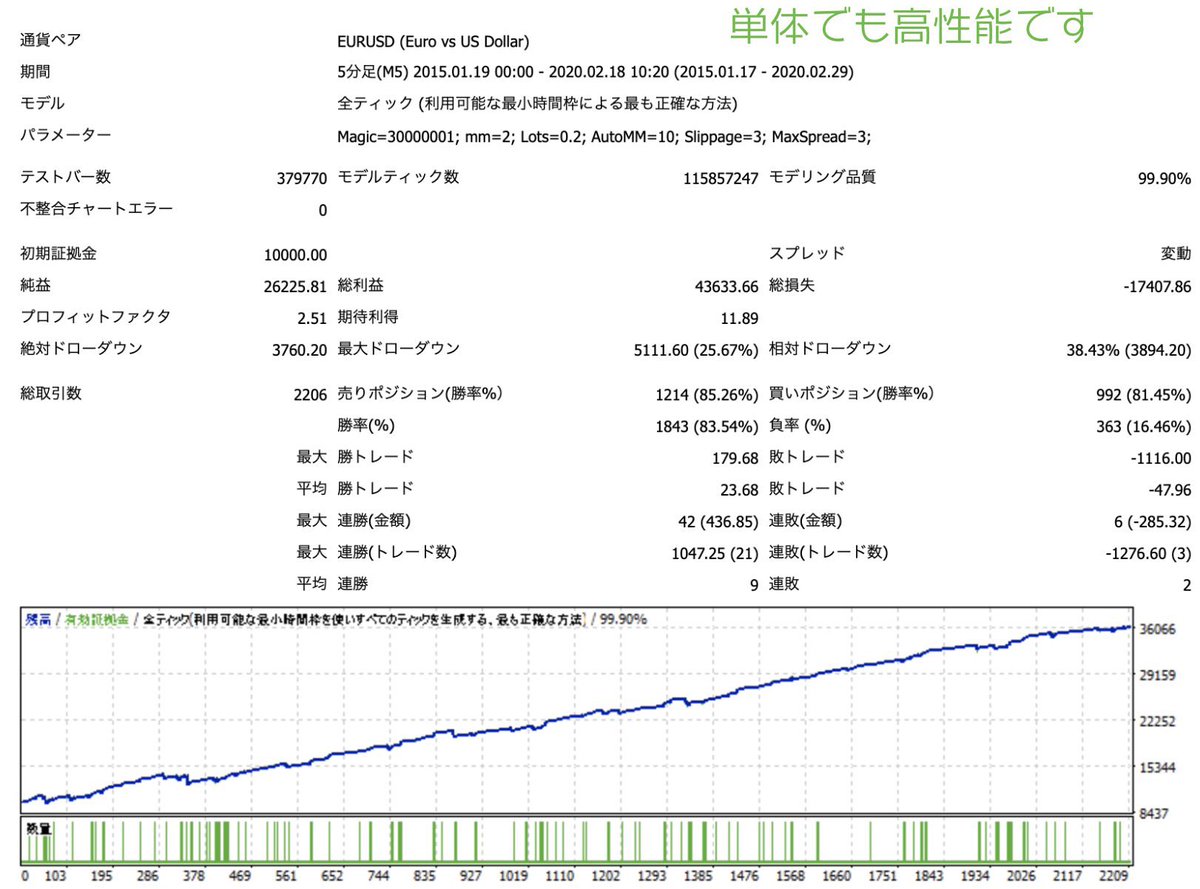Screen dimensions: 1200x889
Task: Select the 1214 (85.26%) short positions value
Action: 706,395
